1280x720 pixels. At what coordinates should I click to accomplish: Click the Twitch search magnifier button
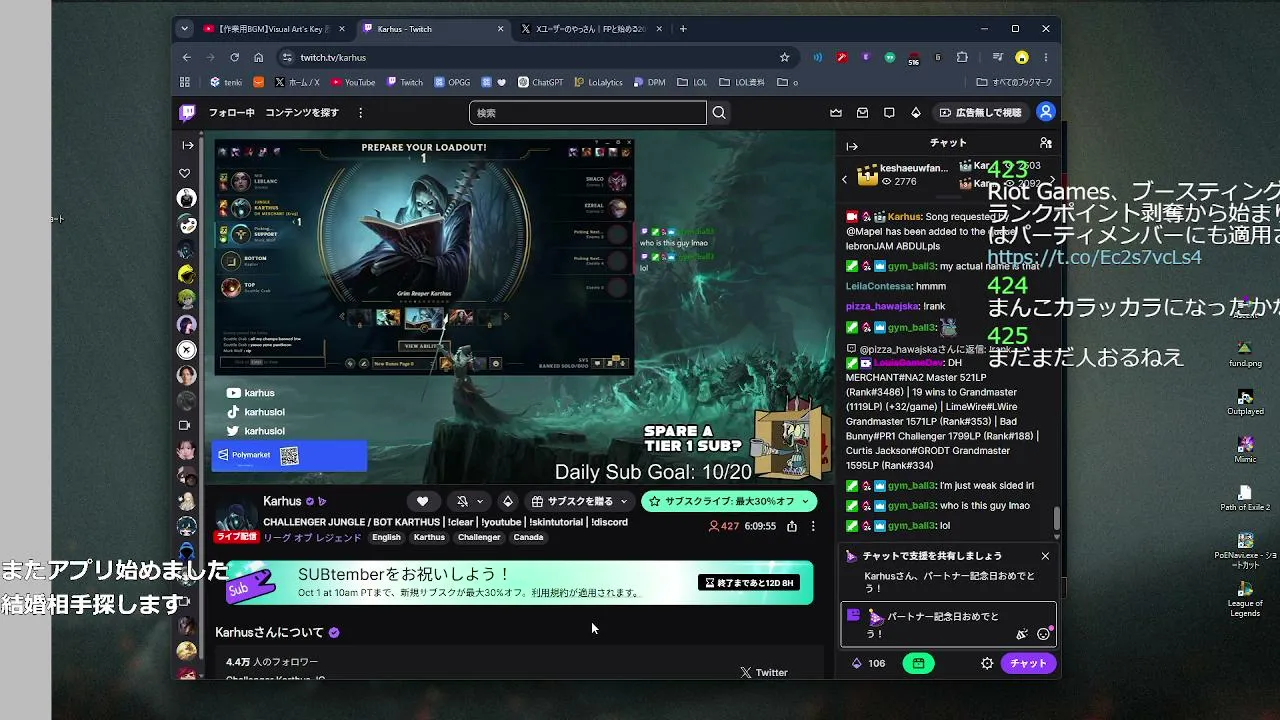(719, 113)
